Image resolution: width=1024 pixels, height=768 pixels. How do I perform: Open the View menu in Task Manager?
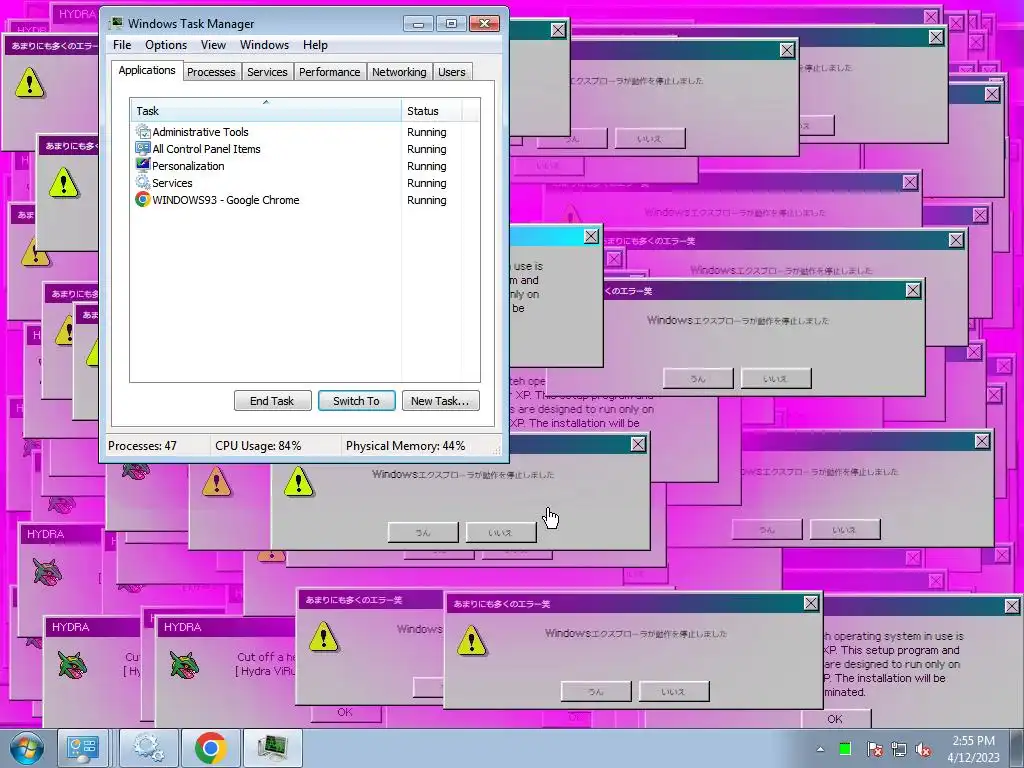pos(213,45)
